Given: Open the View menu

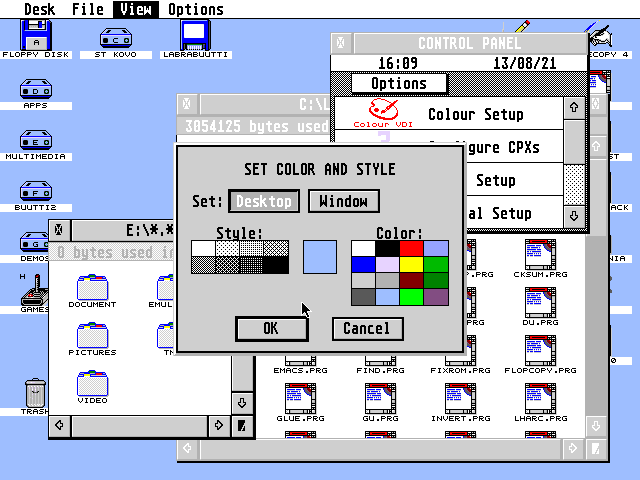Looking at the screenshot, I should click(x=136, y=9).
